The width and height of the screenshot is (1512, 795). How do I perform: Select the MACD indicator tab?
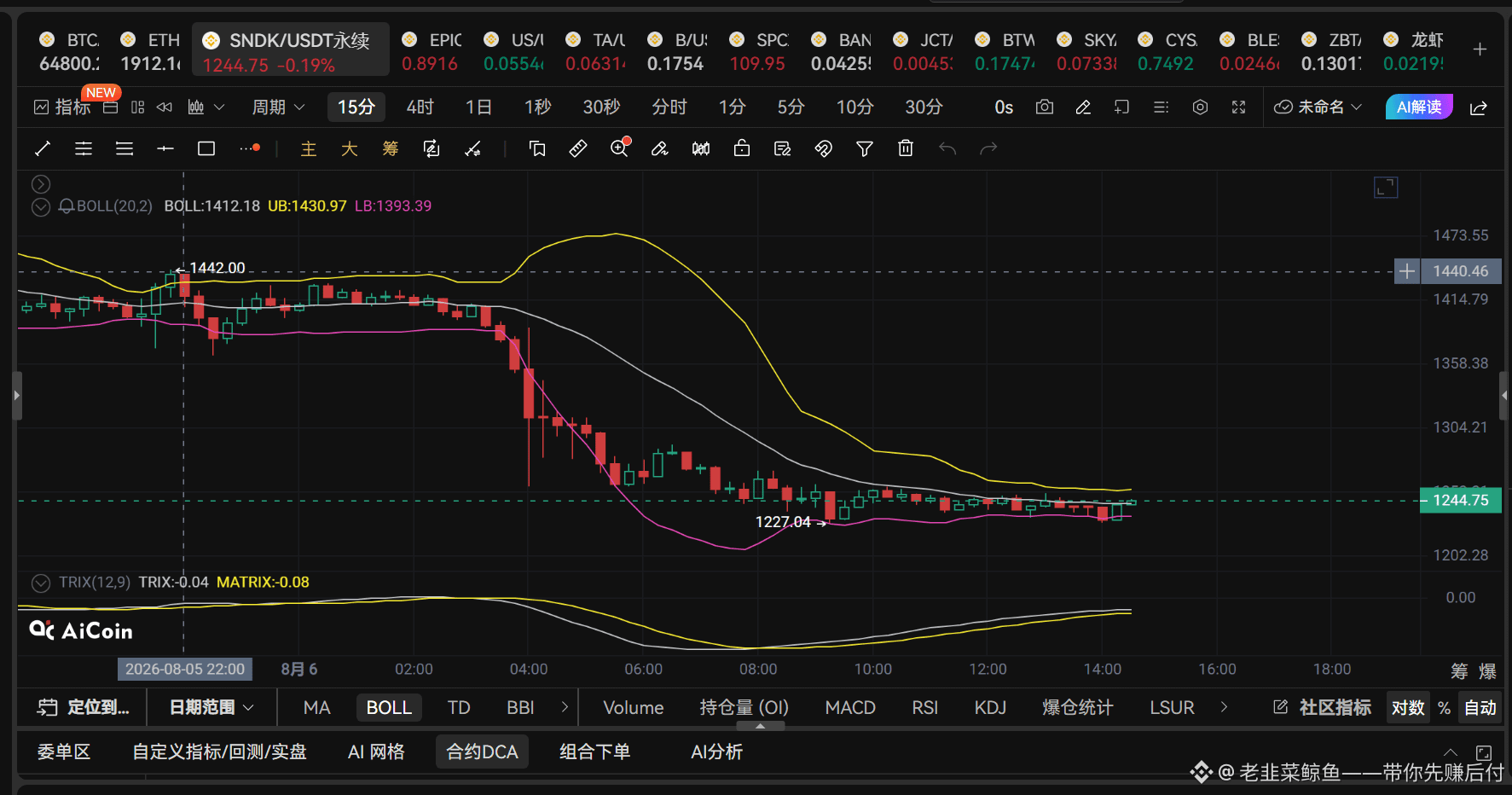850,707
